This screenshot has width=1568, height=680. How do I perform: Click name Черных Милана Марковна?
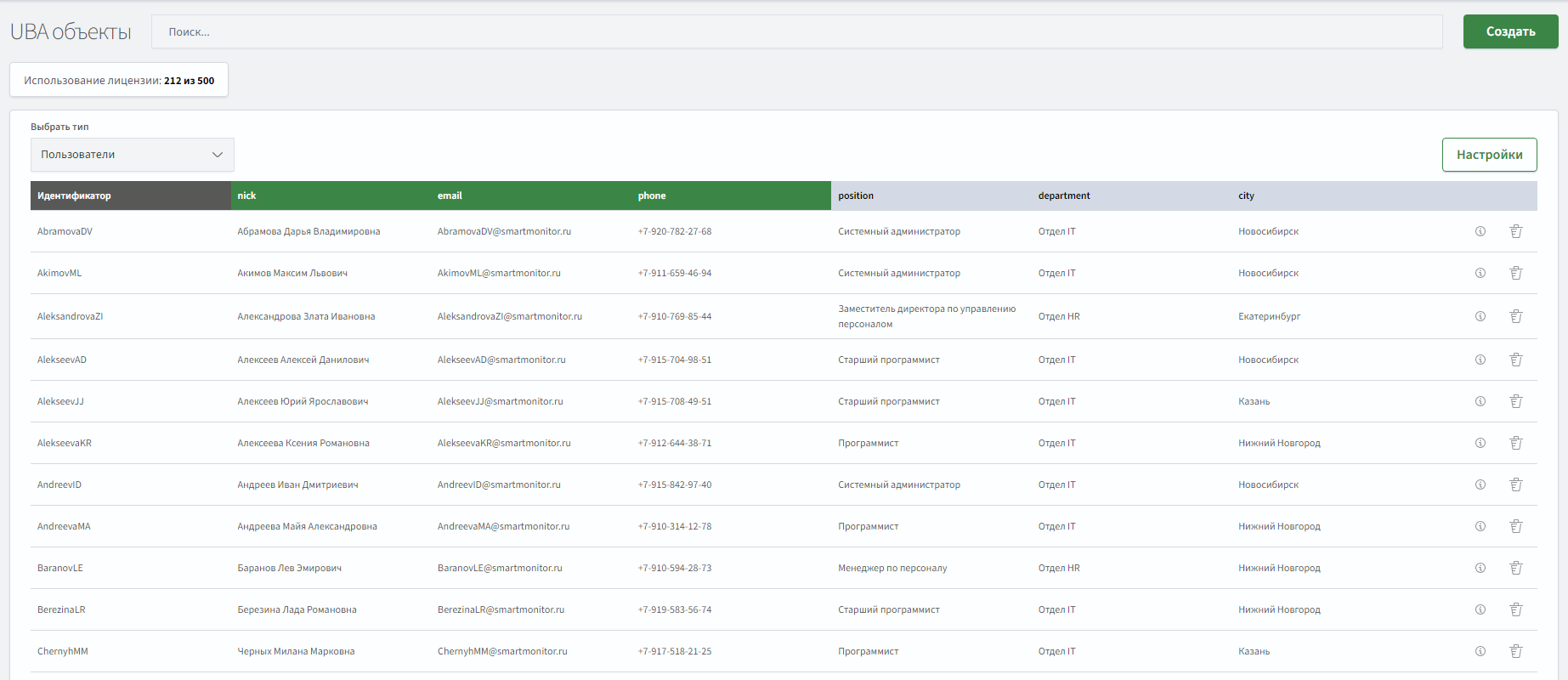[296, 651]
